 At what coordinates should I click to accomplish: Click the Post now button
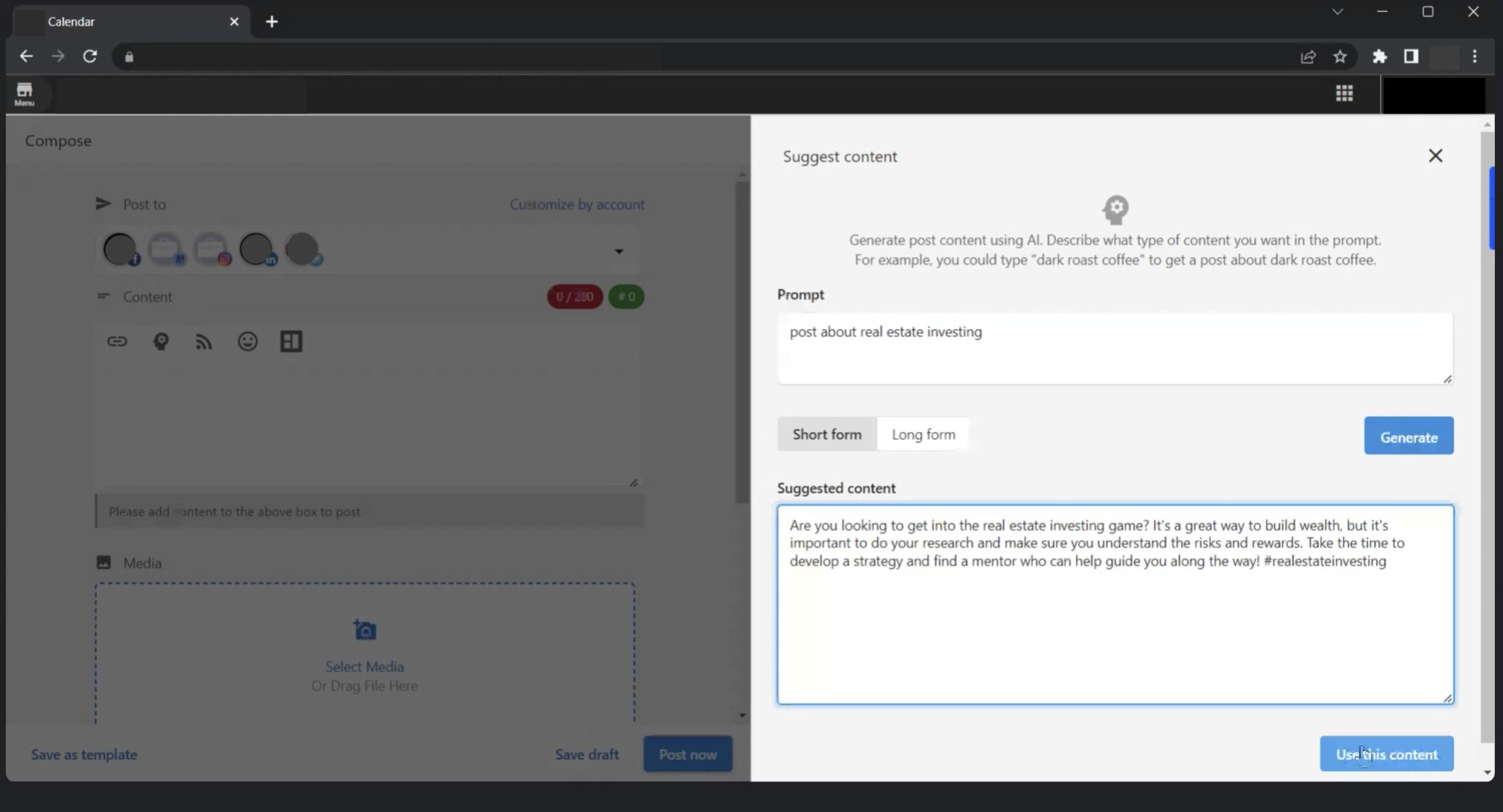point(688,753)
